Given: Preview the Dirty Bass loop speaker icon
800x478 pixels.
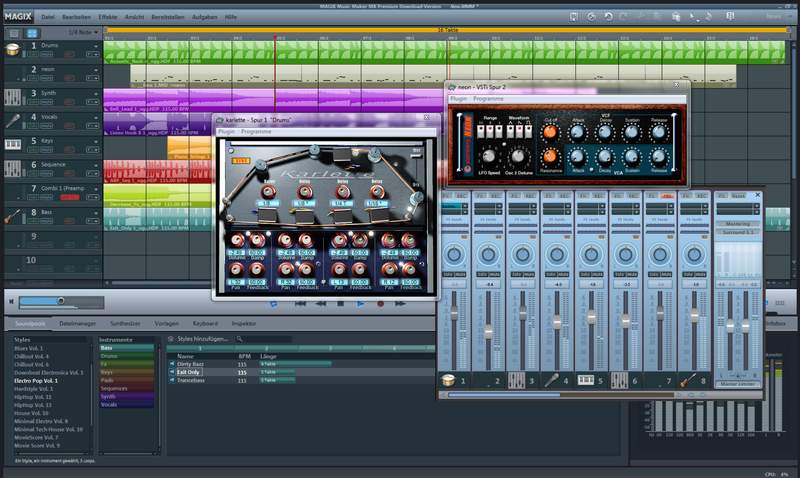Looking at the screenshot, I should [172, 364].
